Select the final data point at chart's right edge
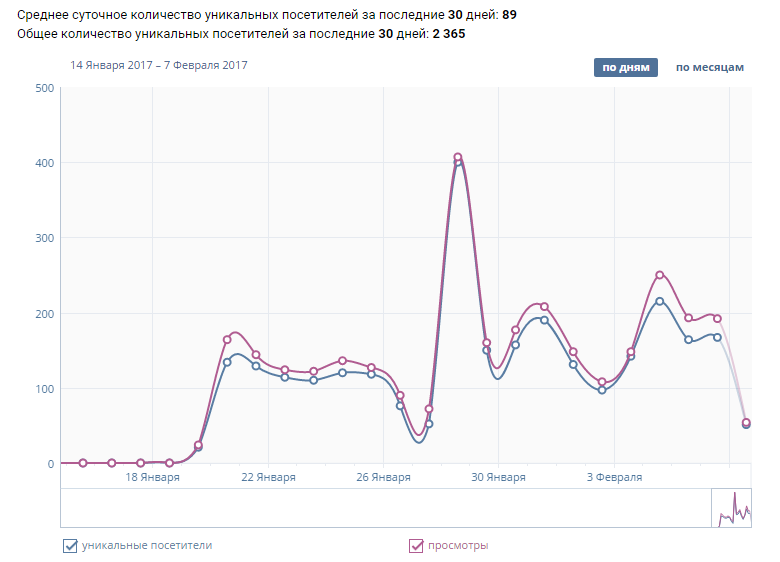Screen dimensions: 780x562 (x=746, y=423)
